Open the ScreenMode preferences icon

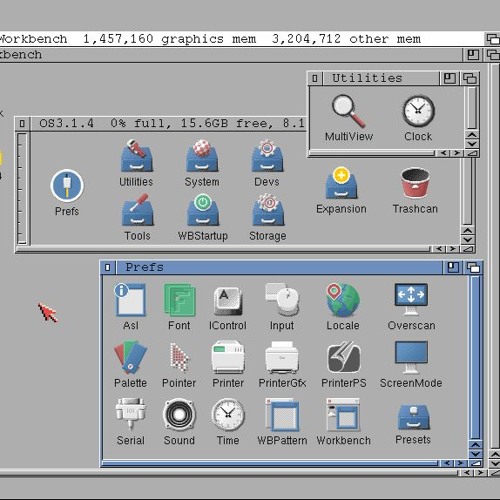(411, 357)
